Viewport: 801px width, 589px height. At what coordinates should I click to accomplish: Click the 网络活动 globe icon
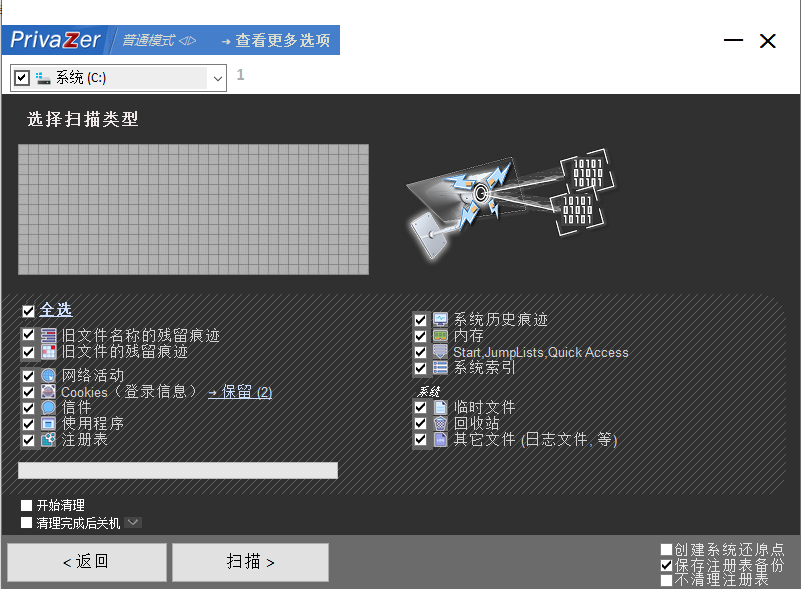click(x=49, y=376)
